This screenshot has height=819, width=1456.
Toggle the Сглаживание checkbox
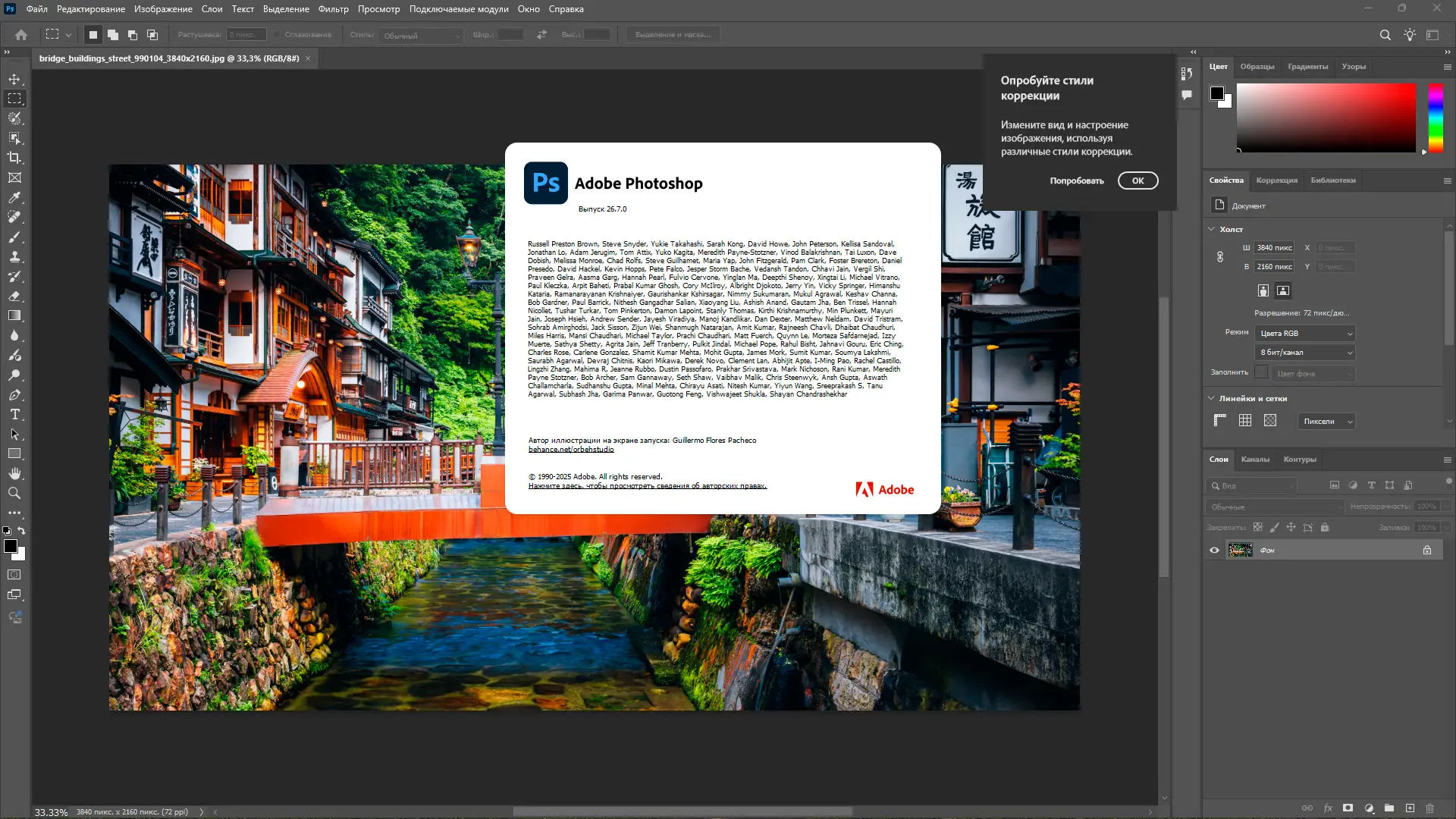pyautogui.click(x=278, y=35)
